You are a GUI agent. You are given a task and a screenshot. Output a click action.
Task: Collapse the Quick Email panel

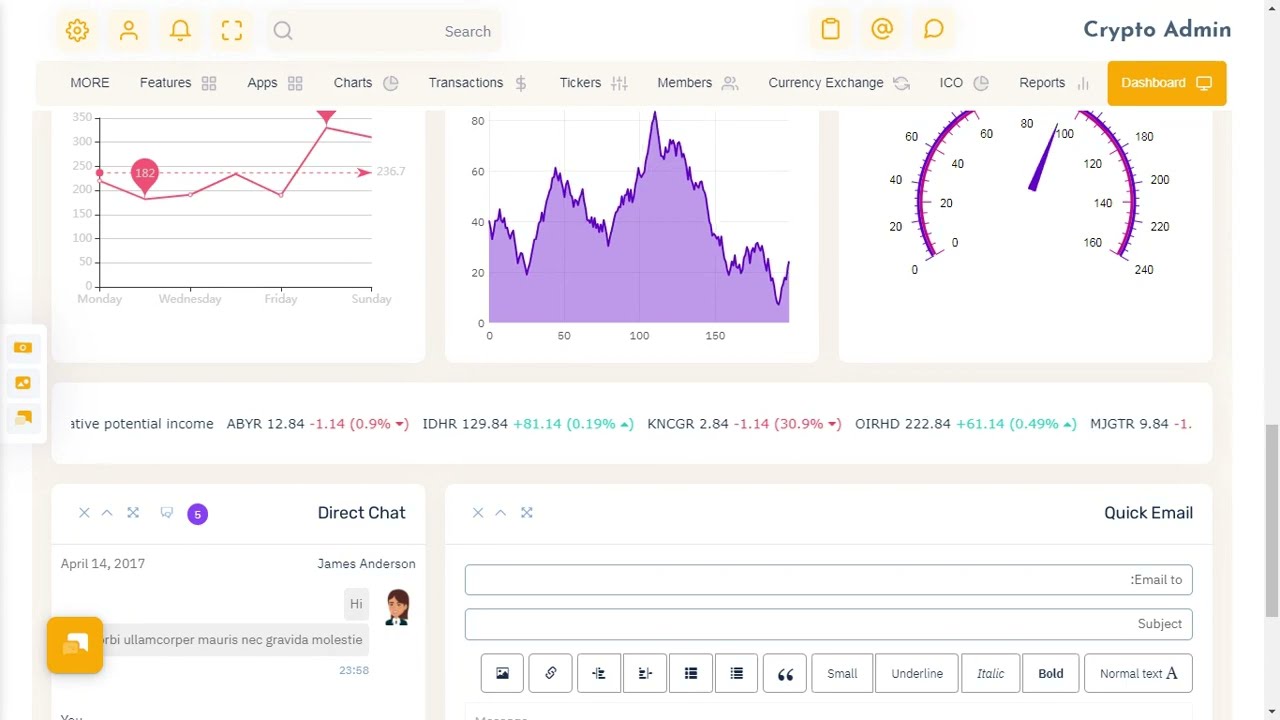[x=501, y=513]
